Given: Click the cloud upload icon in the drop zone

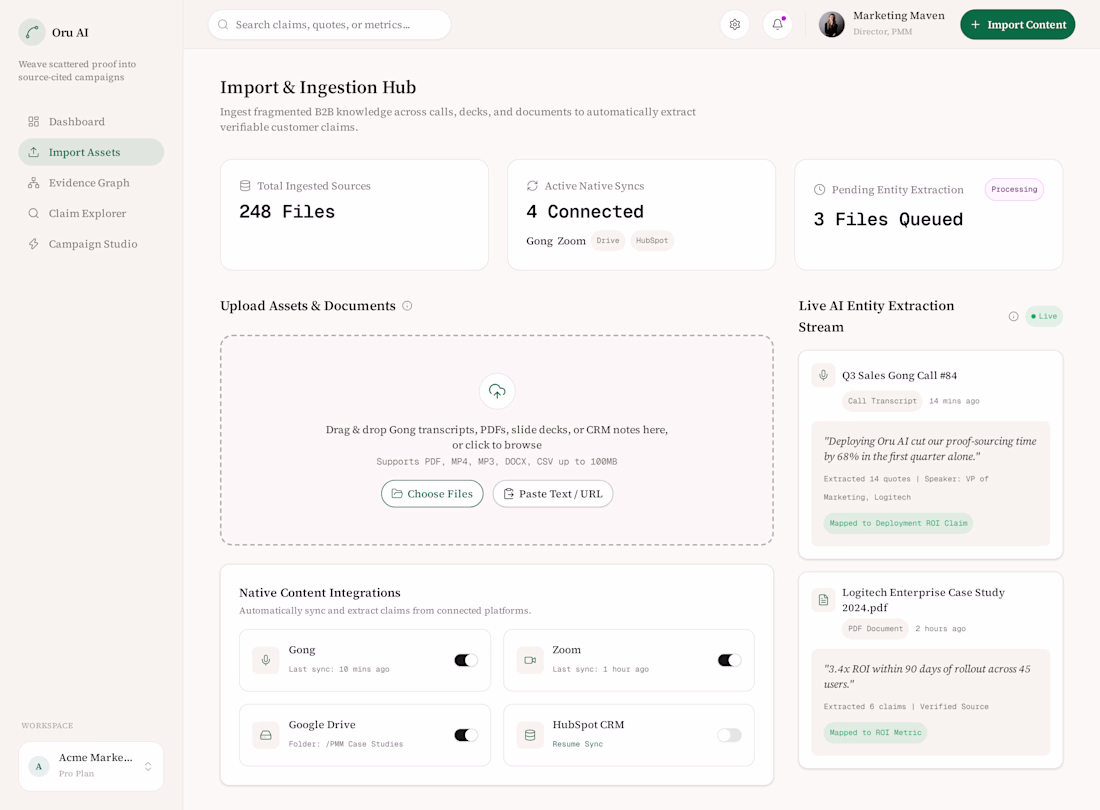Looking at the screenshot, I should (x=497, y=391).
